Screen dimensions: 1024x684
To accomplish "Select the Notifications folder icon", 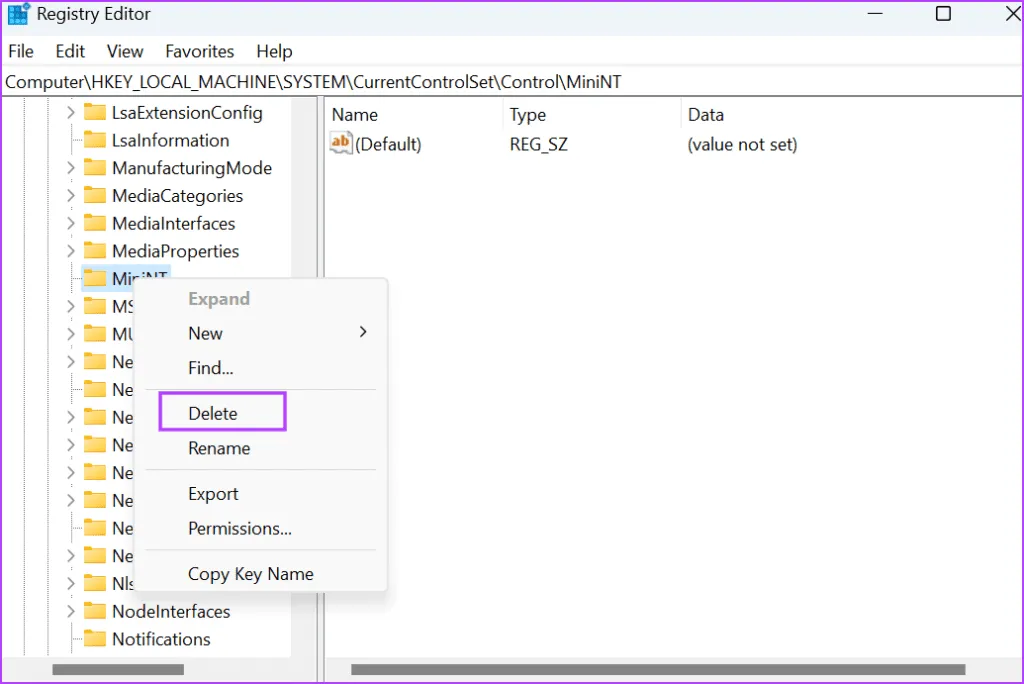I will click(x=95, y=639).
